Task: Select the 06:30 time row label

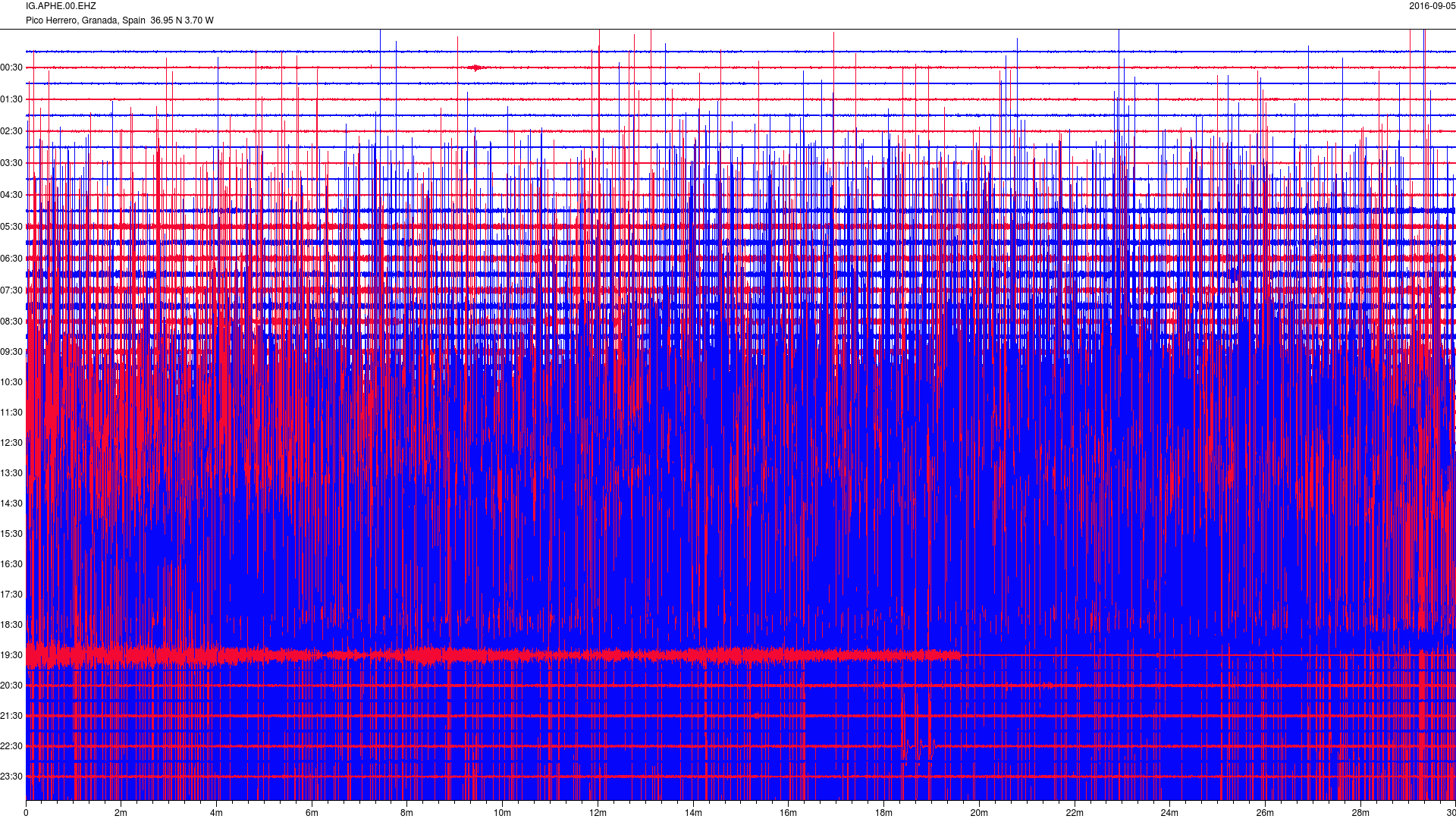Action: (11, 259)
